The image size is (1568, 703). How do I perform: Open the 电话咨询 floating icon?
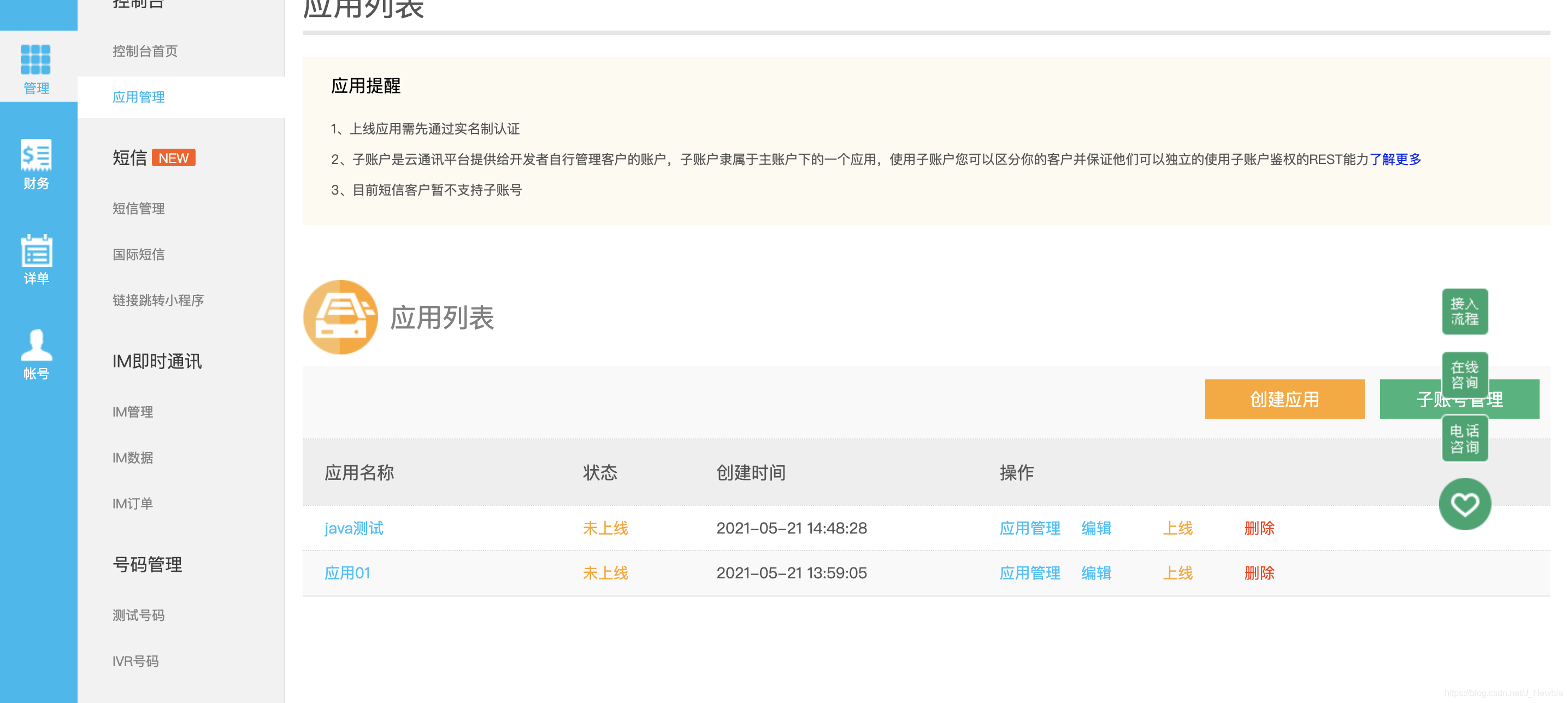tap(1465, 437)
